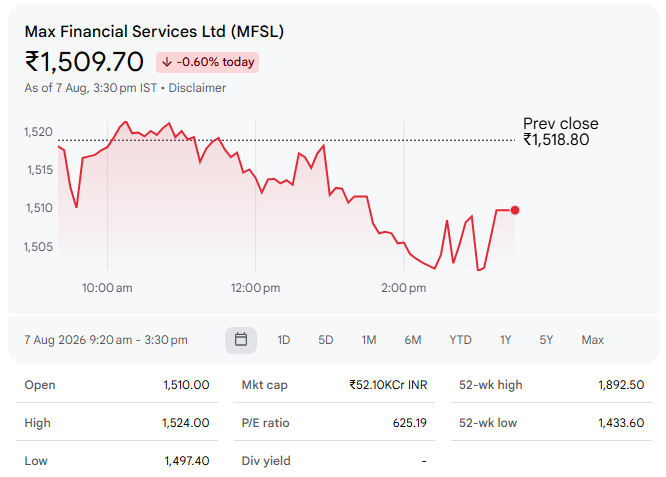The height and width of the screenshot is (477, 666).
Task: Click the 52-wk high label
Action: 491,385
